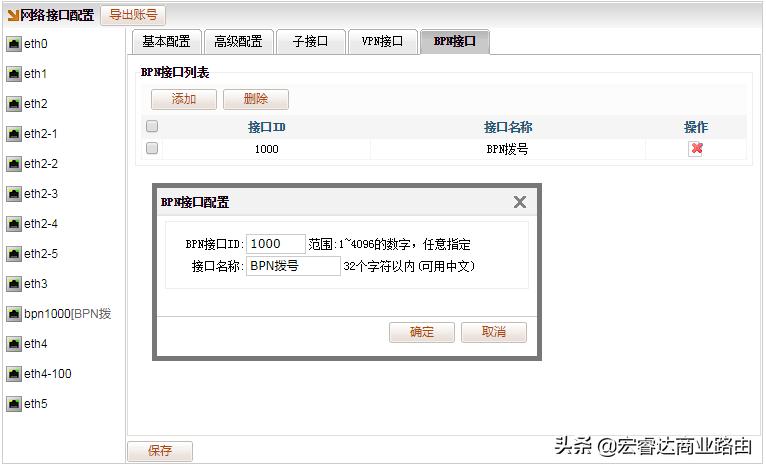This screenshot has width=766, height=469.
Task: Confirm dialog with 确定 button
Action: coord(422,332)
